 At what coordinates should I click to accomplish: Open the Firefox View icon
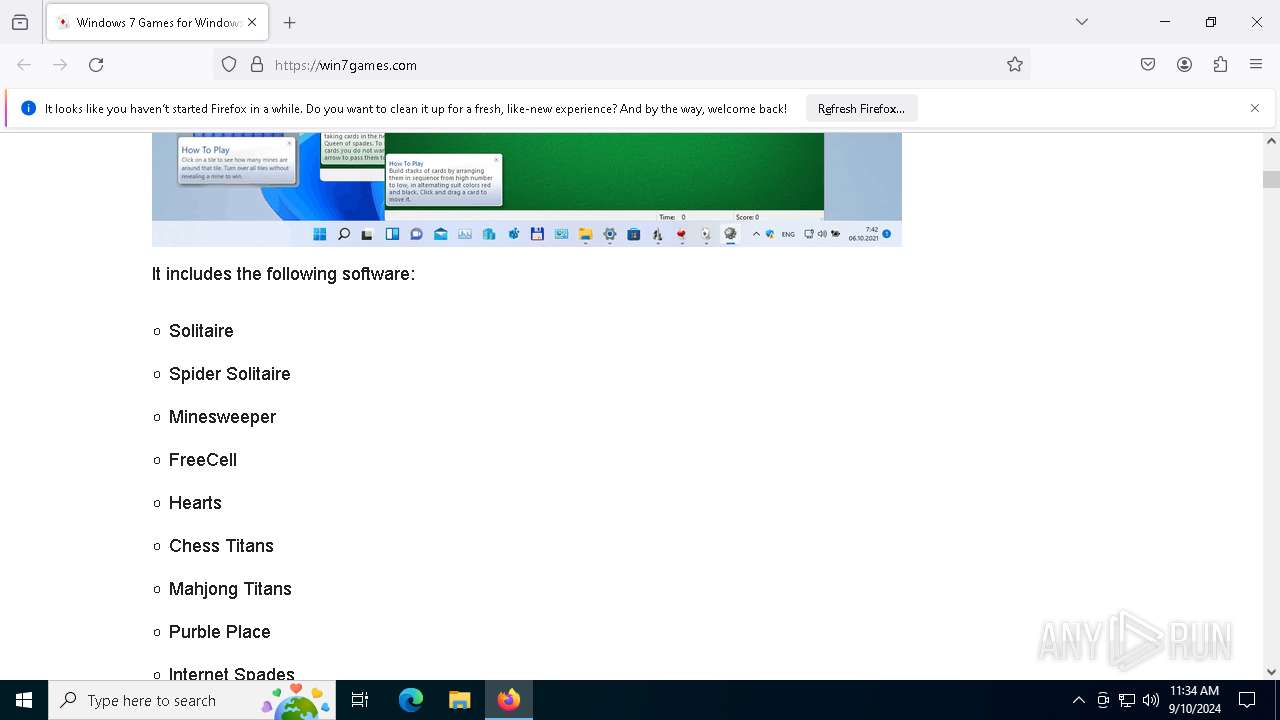click(20, 22)
